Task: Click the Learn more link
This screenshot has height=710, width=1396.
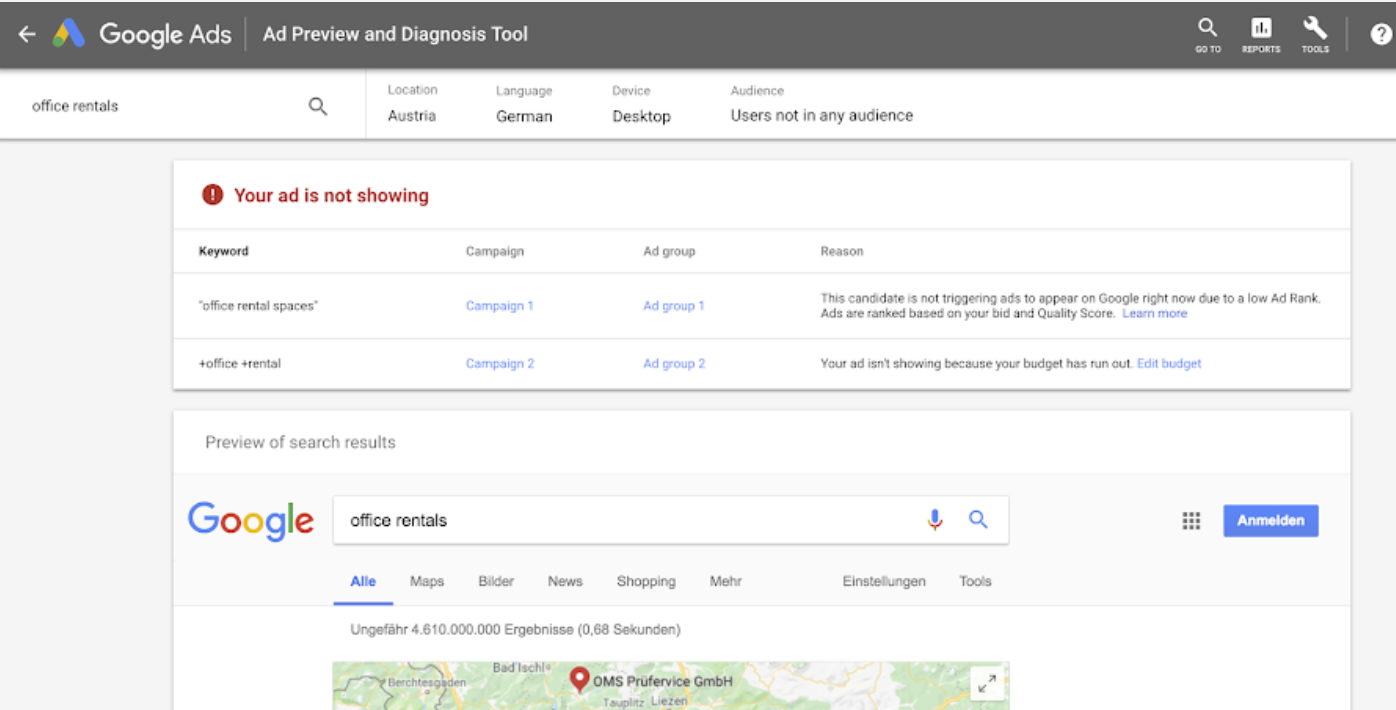Action: 1155,314
